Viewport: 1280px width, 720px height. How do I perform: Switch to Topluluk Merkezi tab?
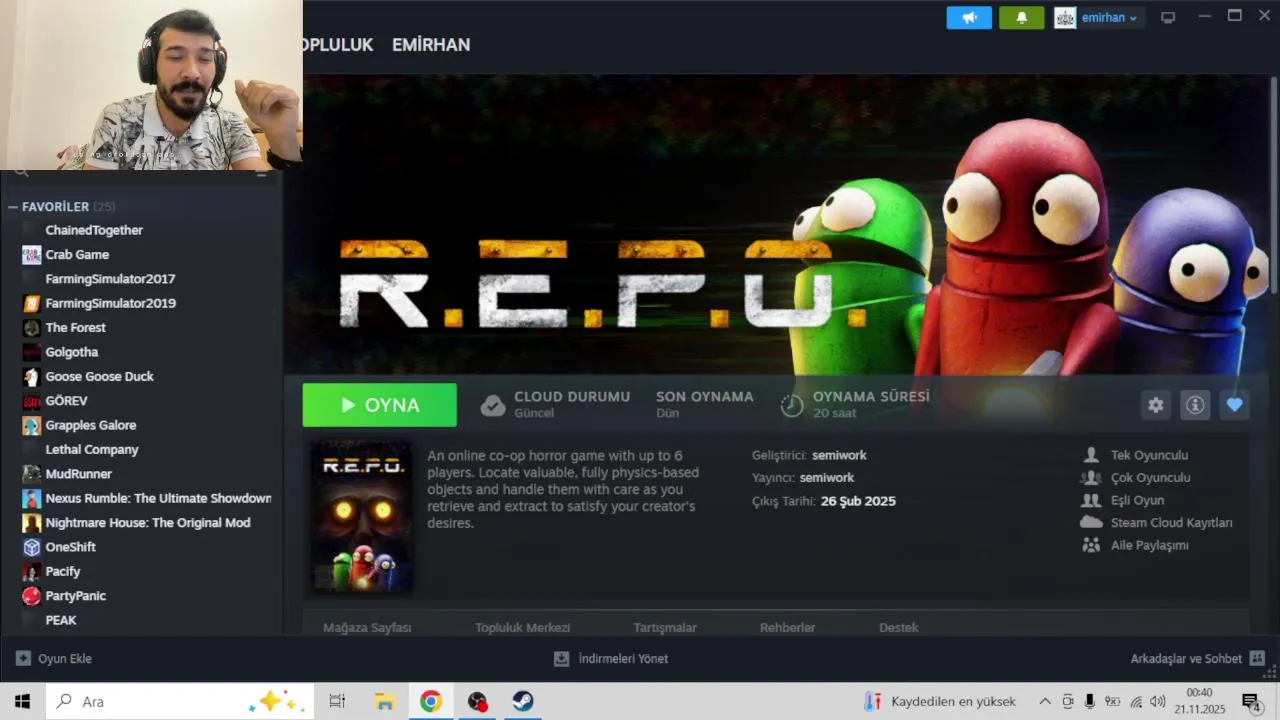tap(522, 627)
